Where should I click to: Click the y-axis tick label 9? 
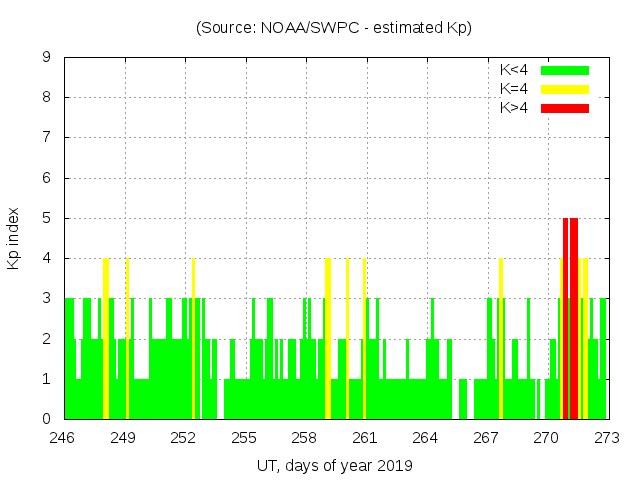click(x=47, y=58)
